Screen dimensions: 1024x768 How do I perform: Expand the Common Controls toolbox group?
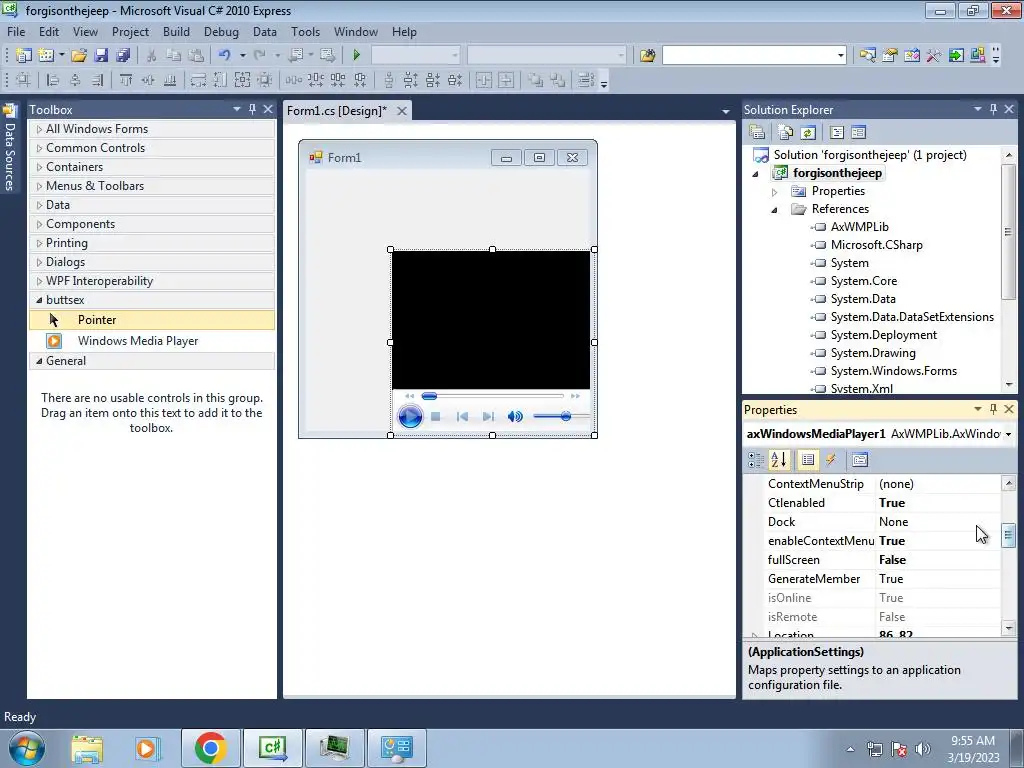coord(39,148)
